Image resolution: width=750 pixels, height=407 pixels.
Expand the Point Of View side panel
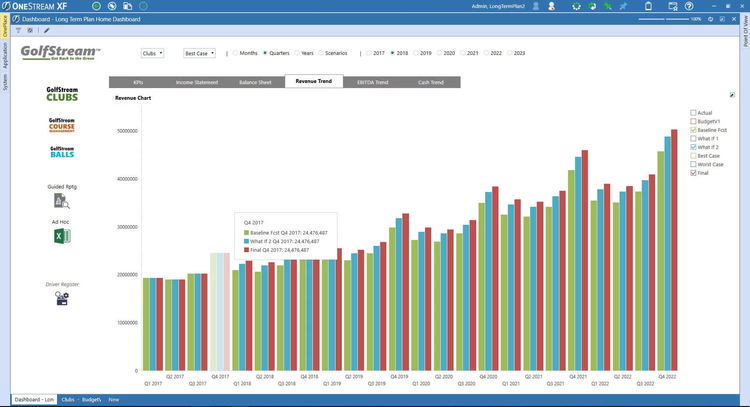(745, 31)
